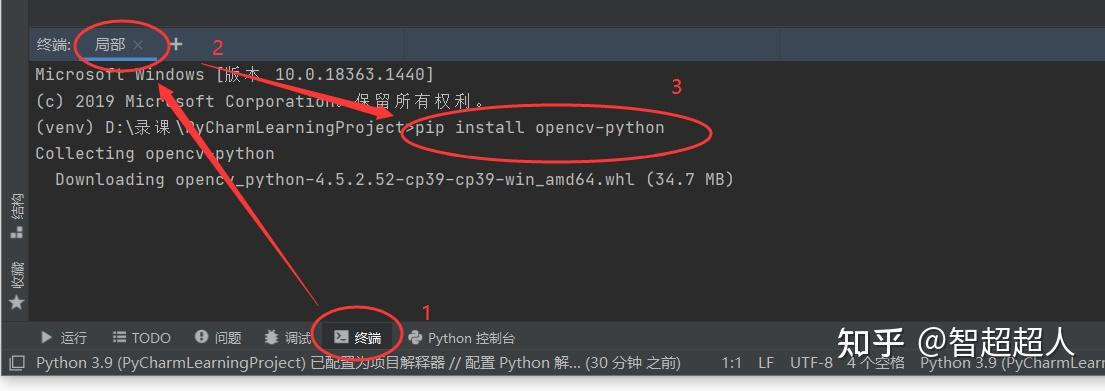This screenshot has width=1105, height=391.
Task: Open the 调试 debug tool window
Action: pos(288,338)
